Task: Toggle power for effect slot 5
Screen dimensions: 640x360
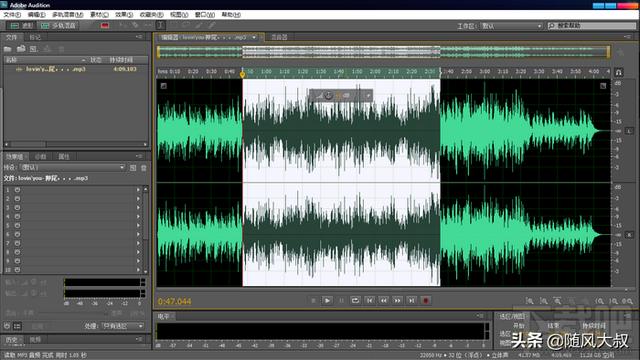Action: tap(17, 225)
